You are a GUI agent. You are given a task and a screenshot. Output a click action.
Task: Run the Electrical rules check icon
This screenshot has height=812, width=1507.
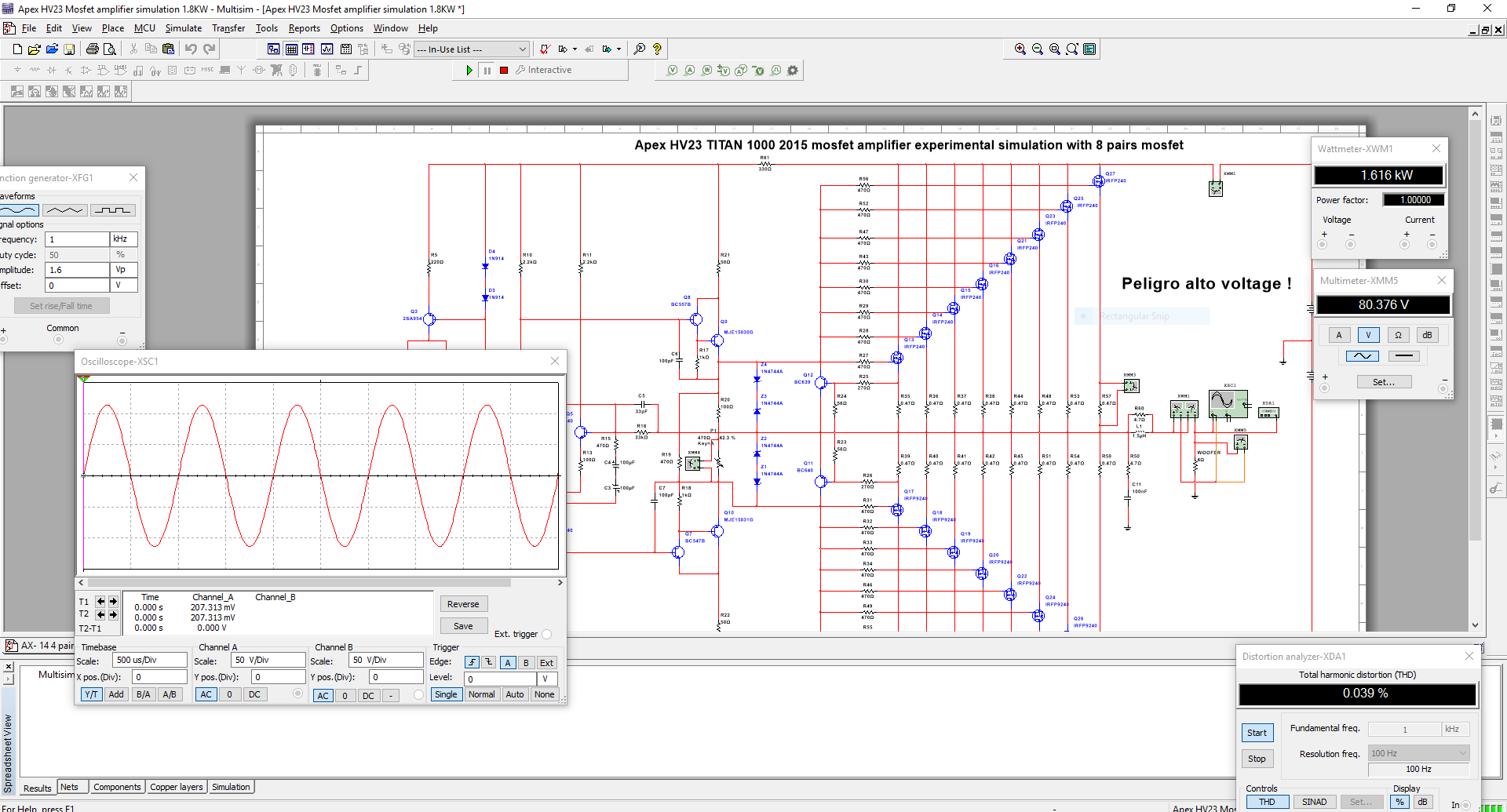tap(545, 49)
